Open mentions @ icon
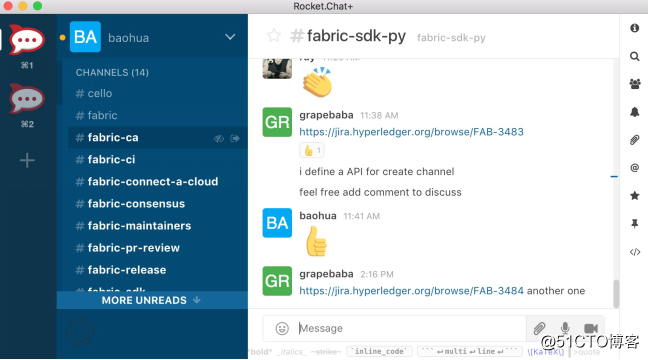This screenshot has height=360, width=649. coord(635,168)
